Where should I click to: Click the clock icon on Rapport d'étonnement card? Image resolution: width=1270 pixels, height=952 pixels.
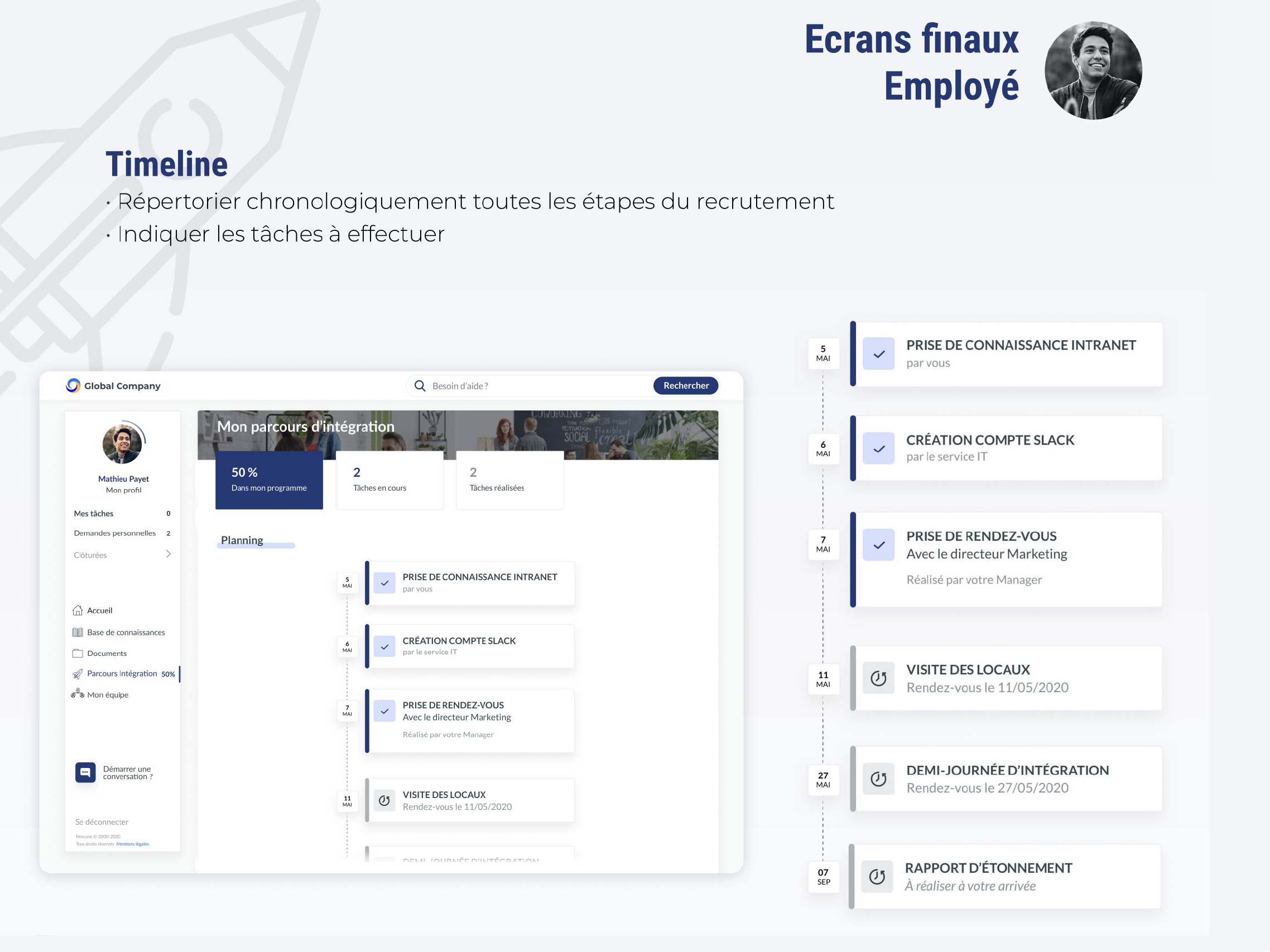pos(877,877)
